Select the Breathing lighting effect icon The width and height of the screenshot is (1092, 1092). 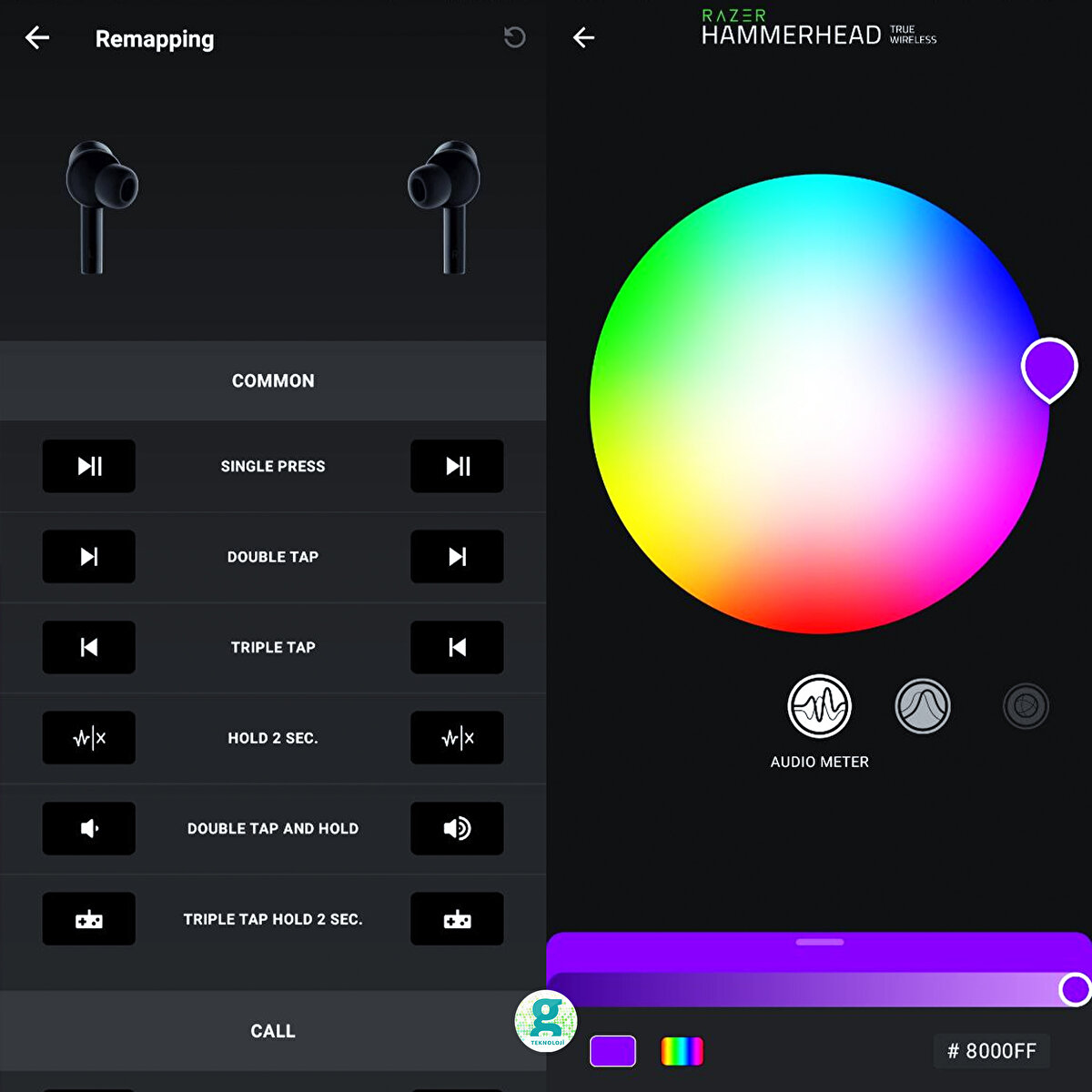tap(922, 705)
